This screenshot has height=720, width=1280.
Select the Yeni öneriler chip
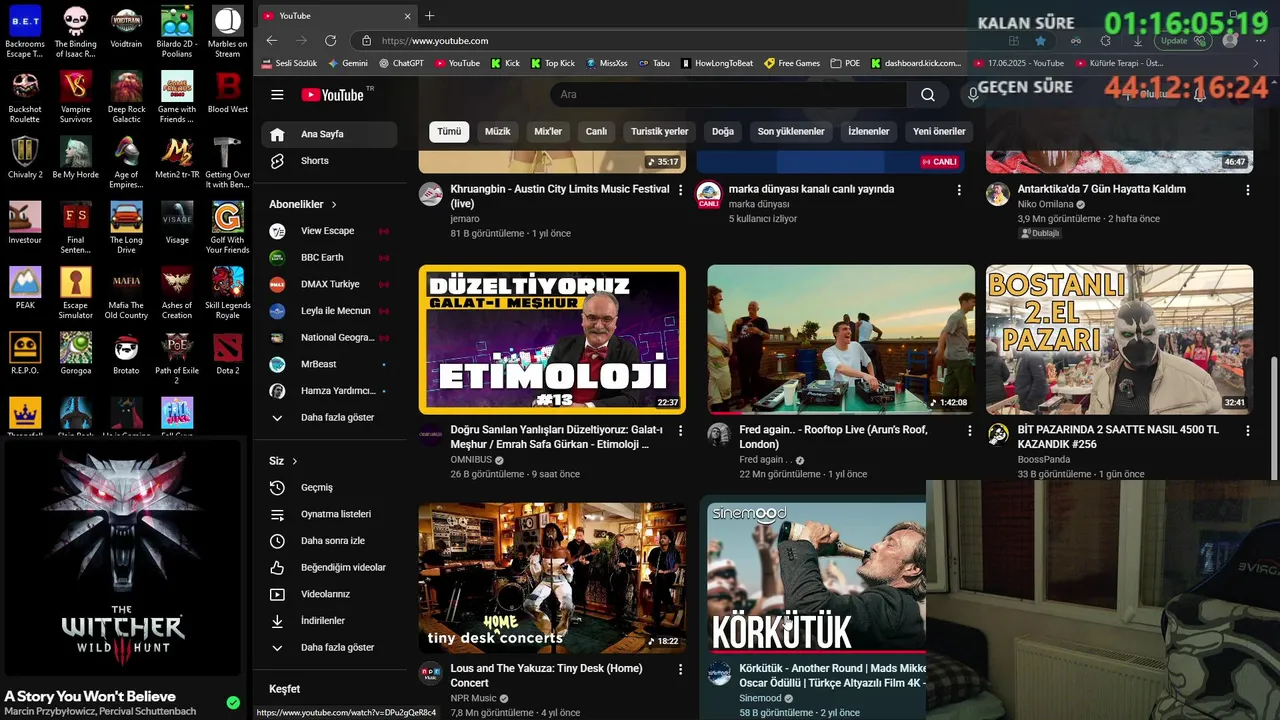pyautogui.click(x=939, y=132)
